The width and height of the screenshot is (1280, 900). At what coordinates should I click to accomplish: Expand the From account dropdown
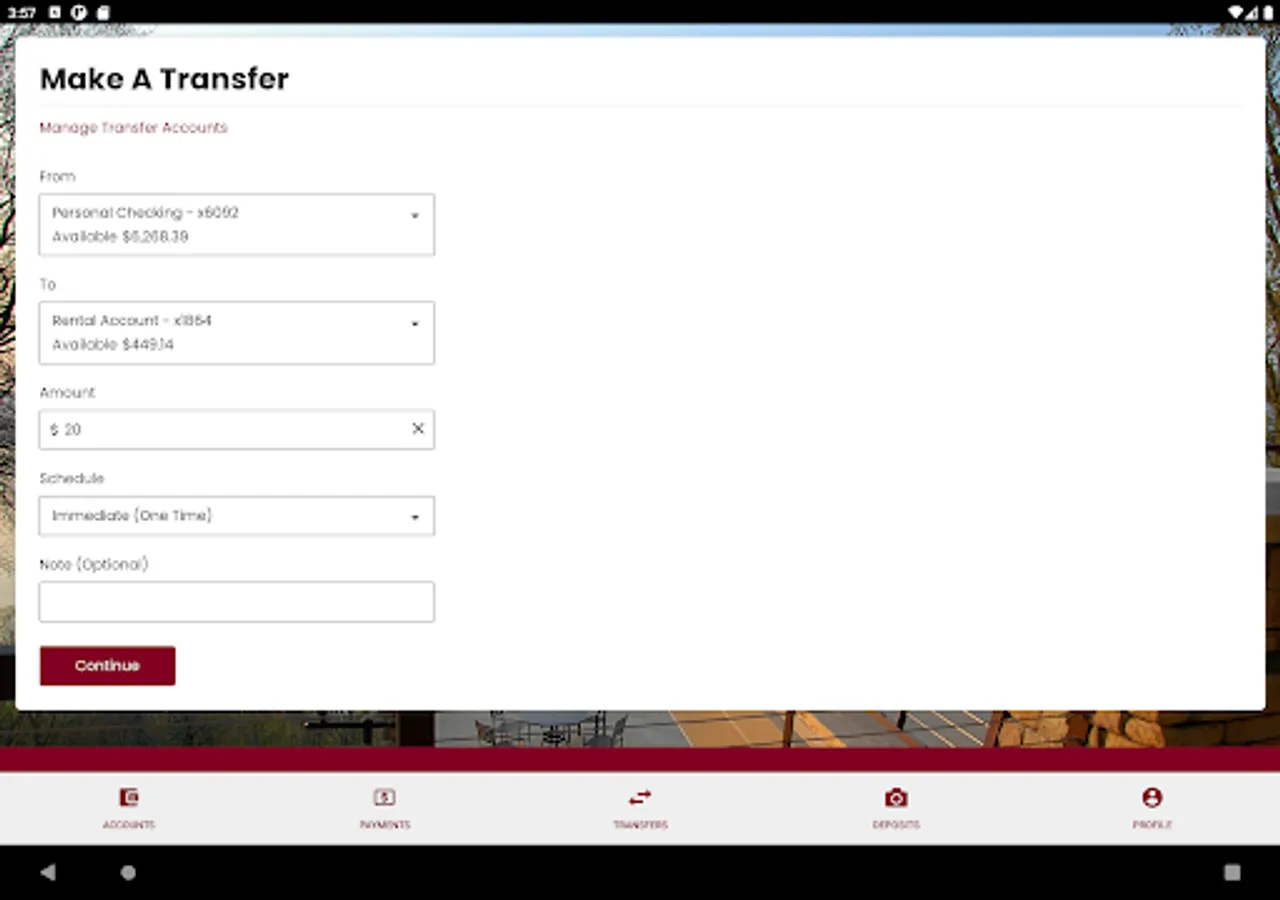pos(237,224)
